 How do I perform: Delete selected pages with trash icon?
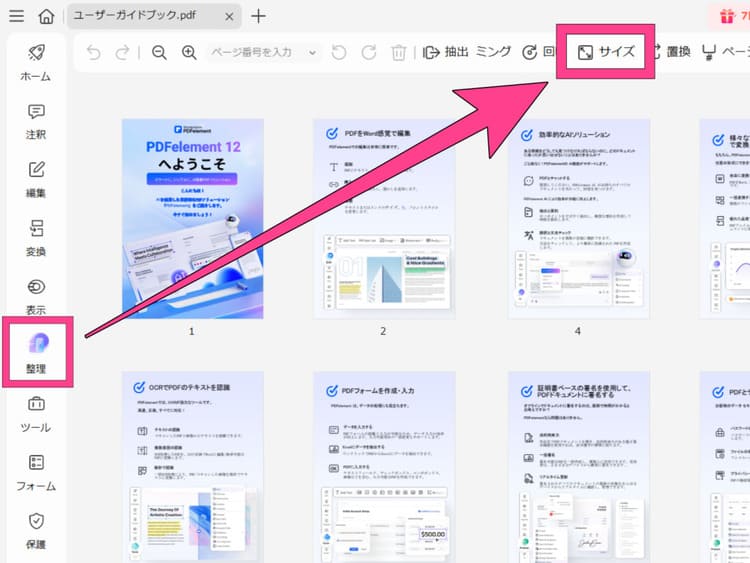[x=398, y=52]
